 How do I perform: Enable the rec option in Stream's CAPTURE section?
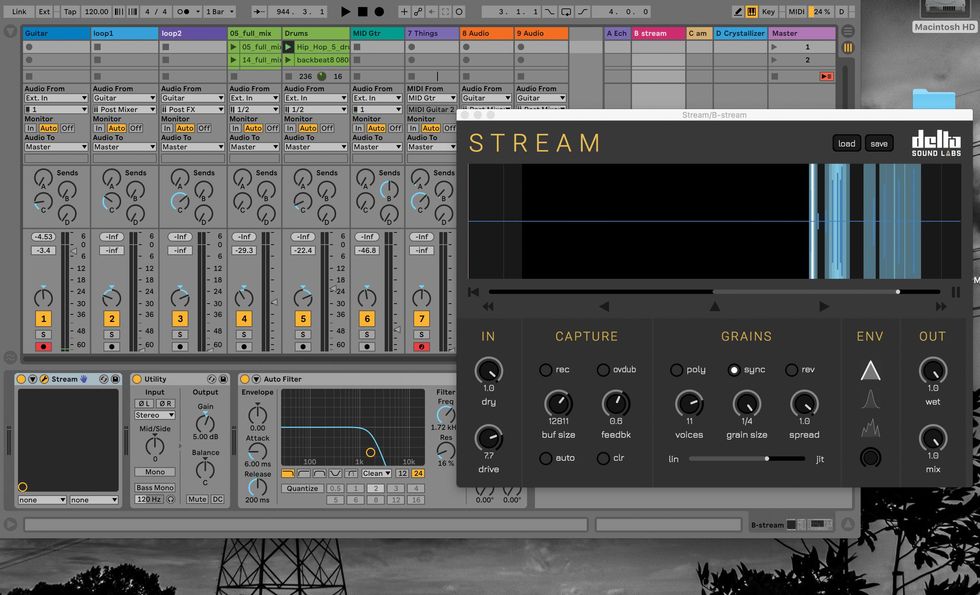tap(545, 370)
